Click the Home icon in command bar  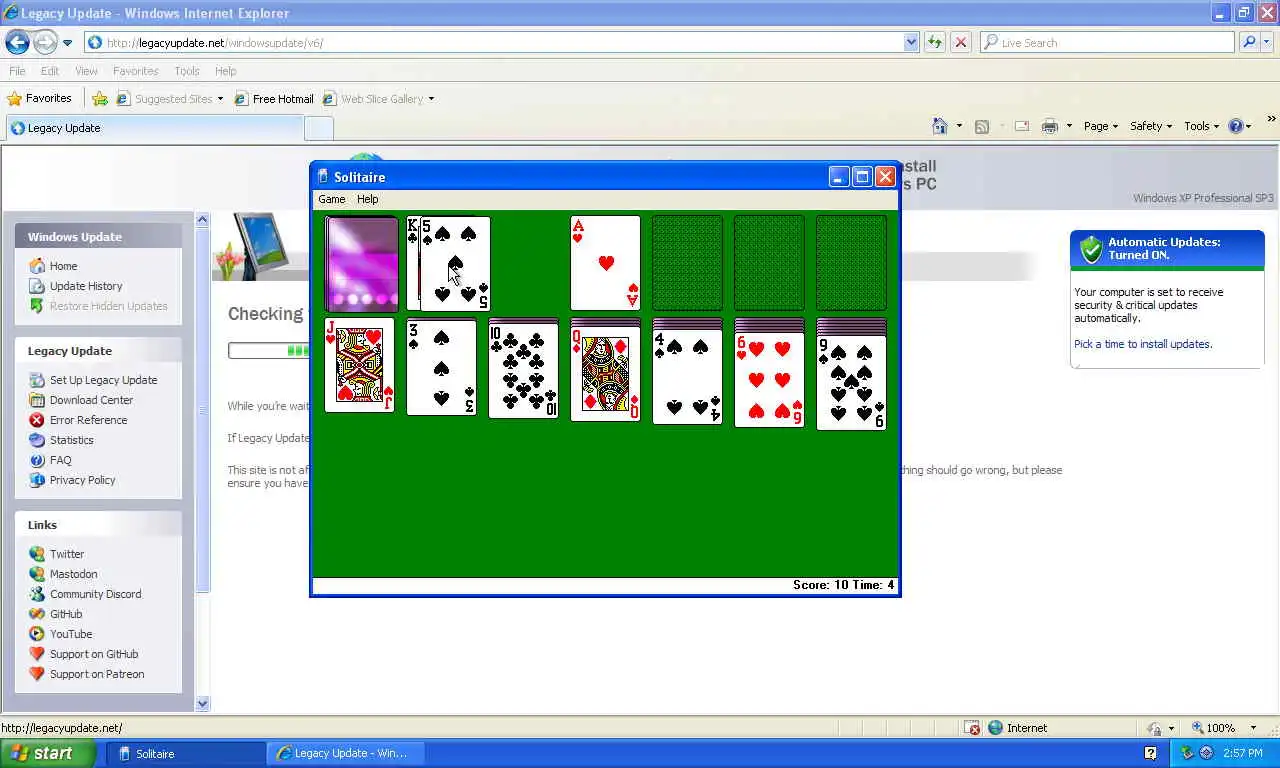tap(940, 126)
